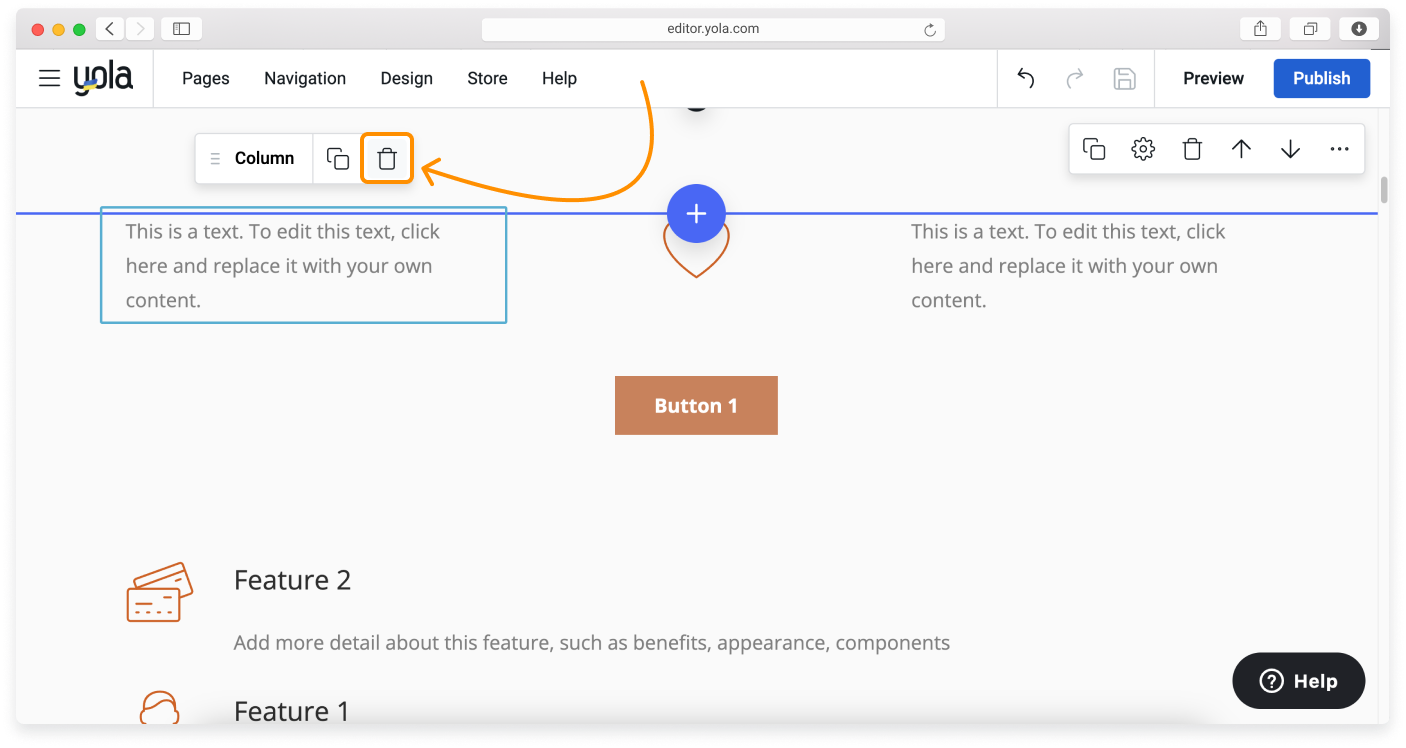1406x748 pixels.
Task: Click the undo arrow icon
Action: pyautogui.click(x=1025, y=79)
